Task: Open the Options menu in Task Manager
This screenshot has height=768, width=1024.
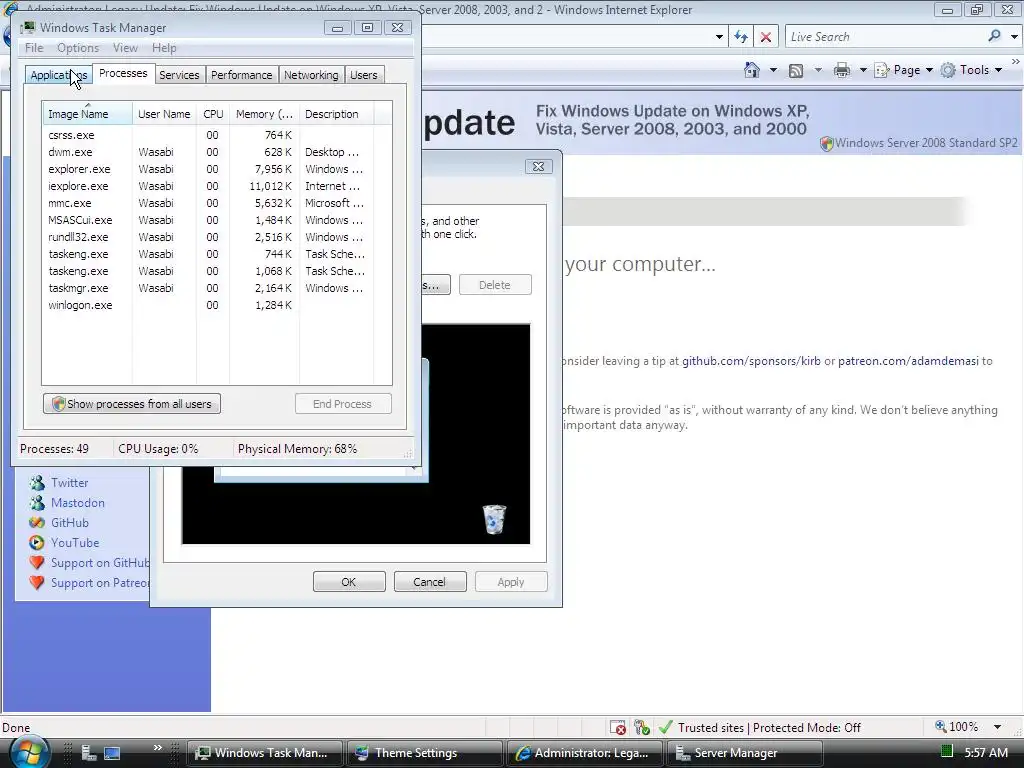Action: tap(78, 48)
